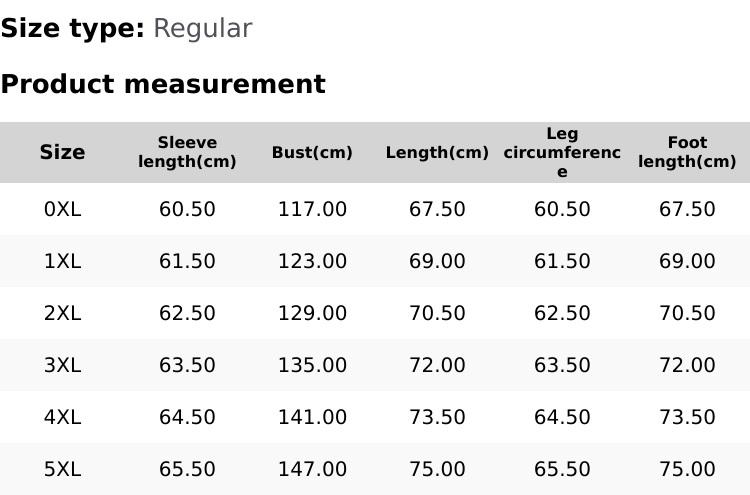
Task: Select the 5XL size row label
Action: coord(62,469)
